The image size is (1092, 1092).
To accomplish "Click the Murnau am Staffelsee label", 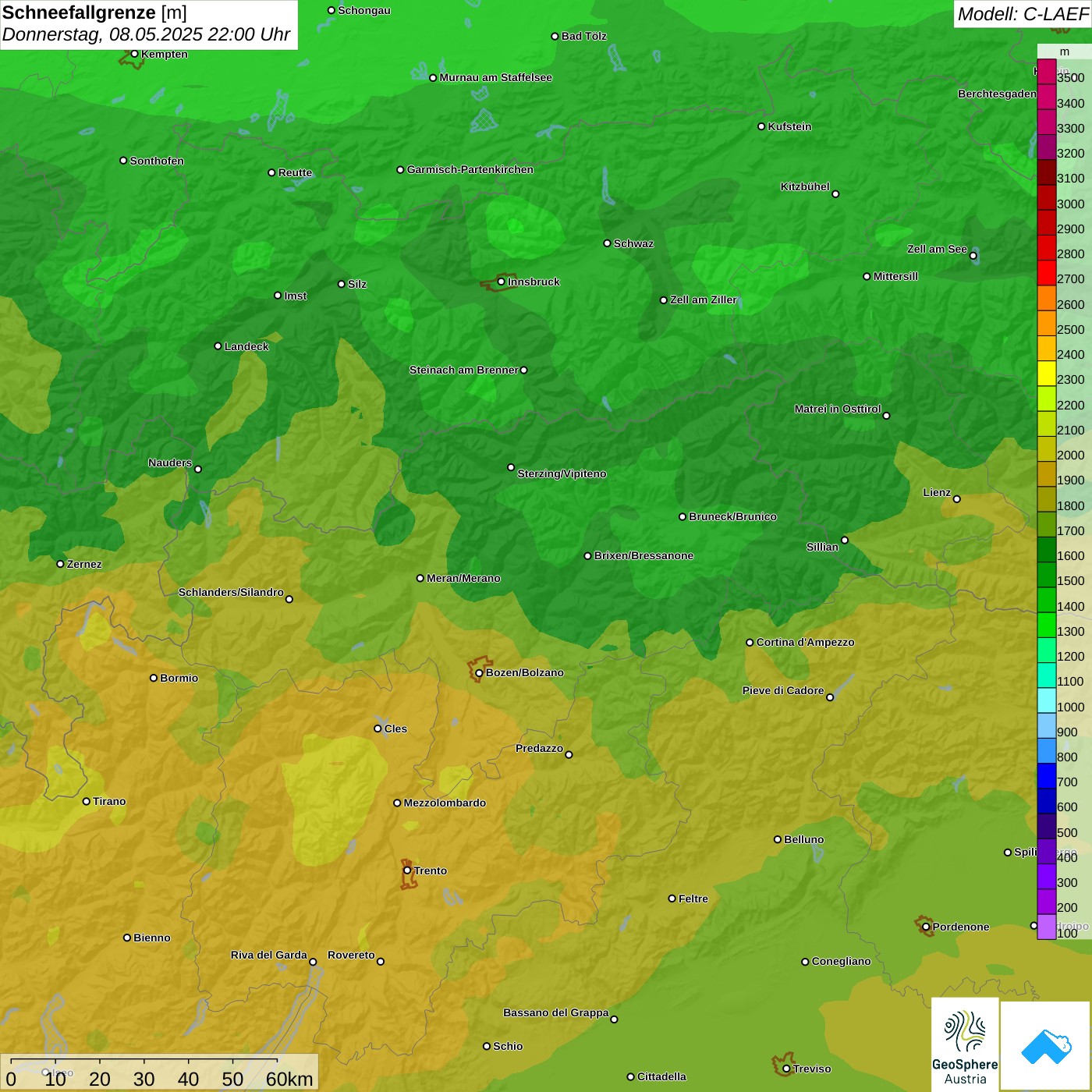I will tap(495, 77).
